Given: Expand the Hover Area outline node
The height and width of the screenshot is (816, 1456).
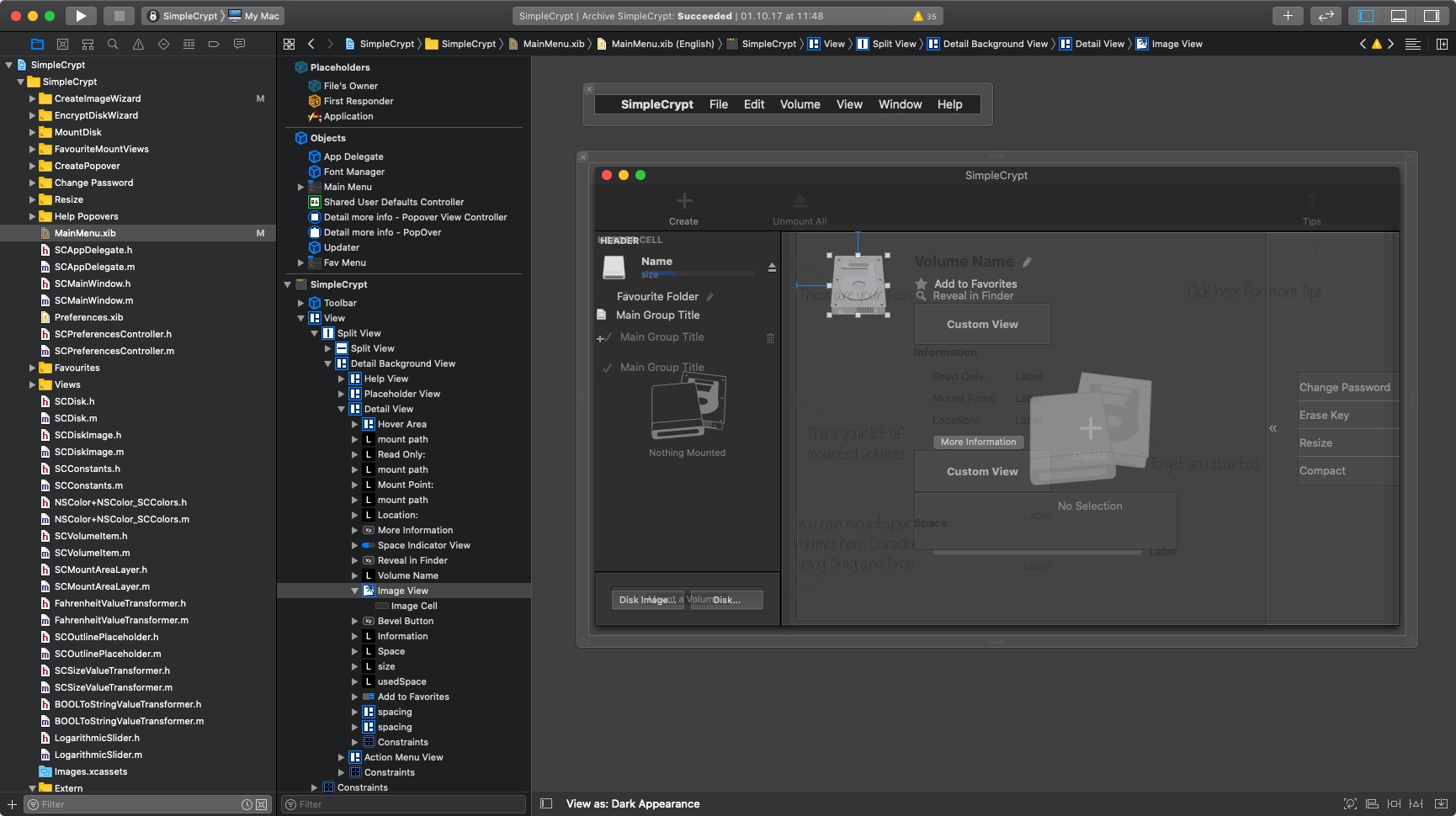Looking at the screenshot, I should pos(354,424).
